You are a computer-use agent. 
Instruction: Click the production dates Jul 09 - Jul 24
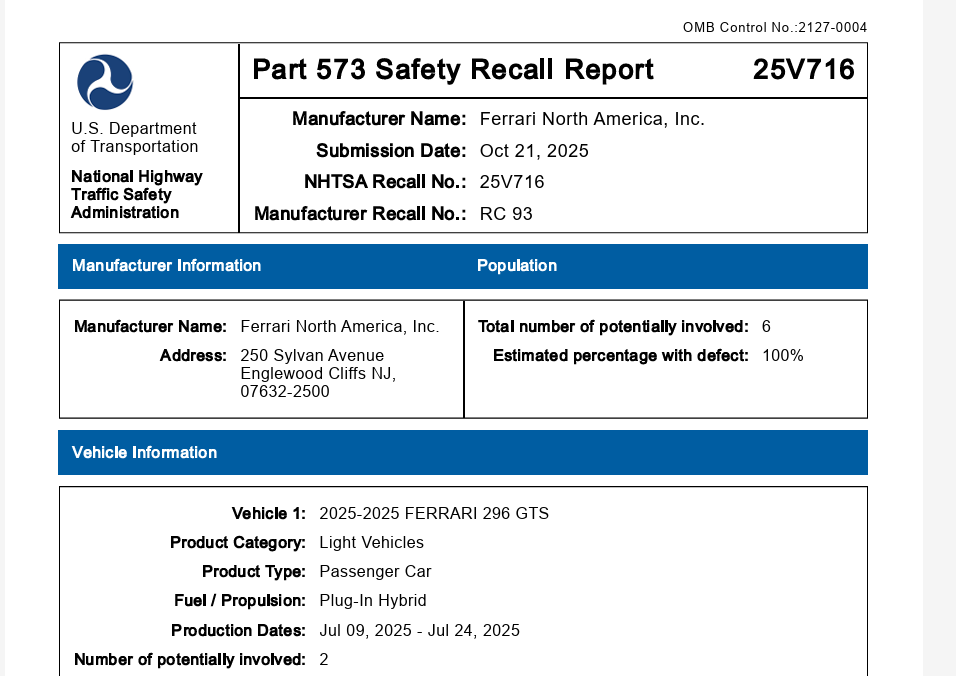coord(419,631)
